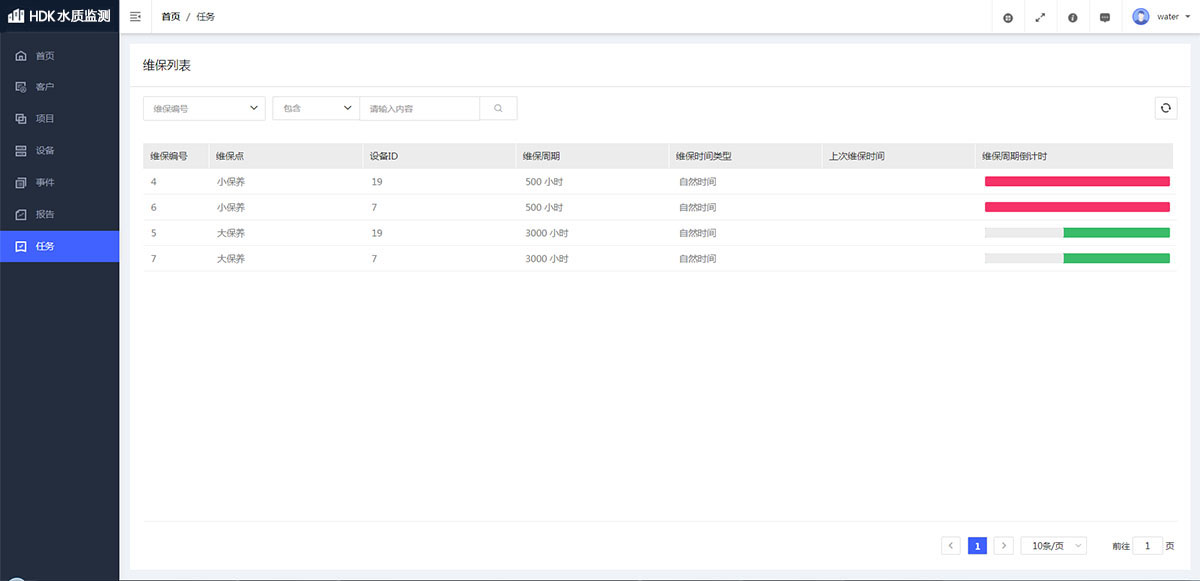
Task: Click the refresh icon above the table
Action: click(x=1165, y=108)
